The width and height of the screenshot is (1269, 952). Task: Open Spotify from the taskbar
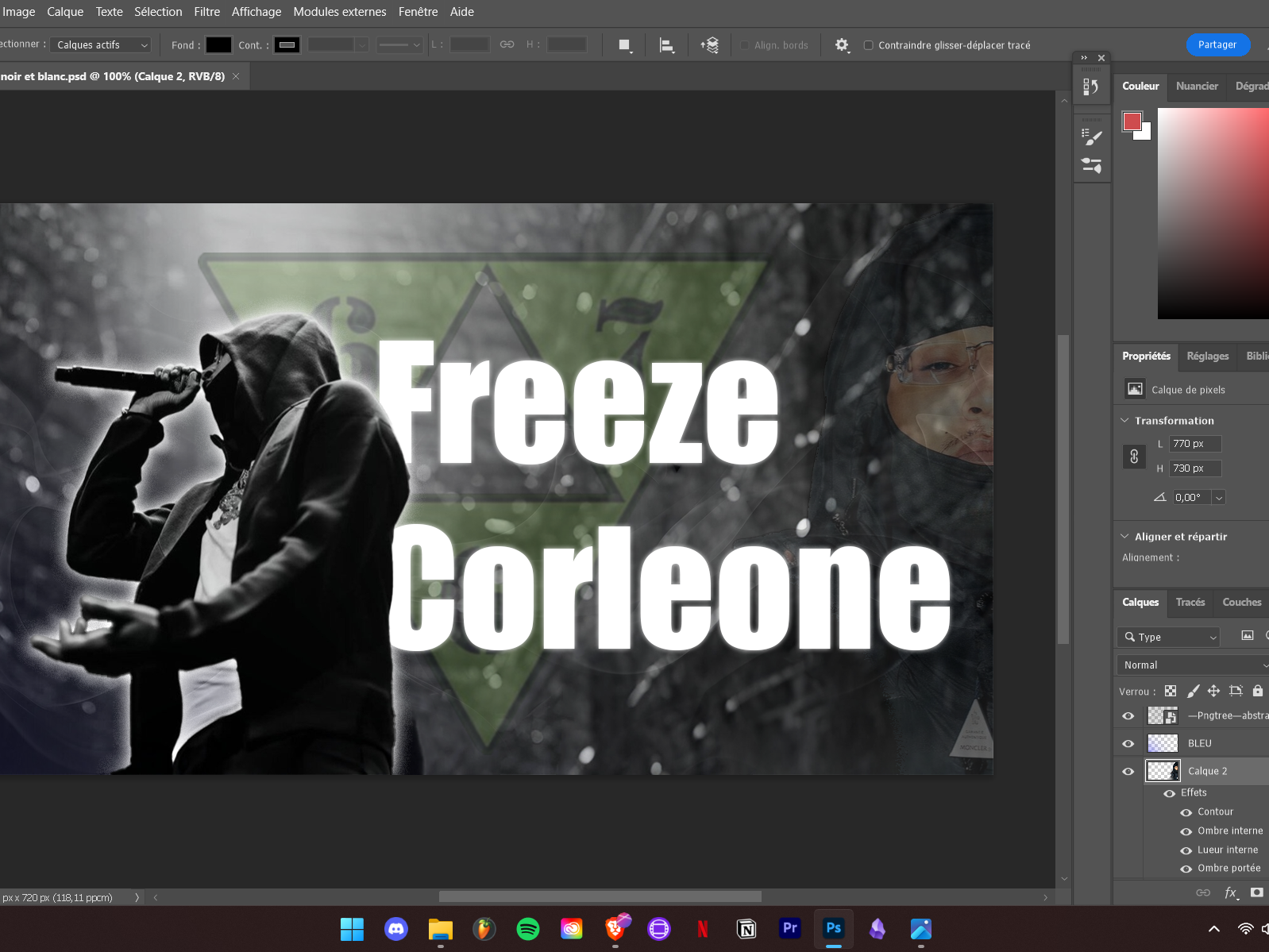528,928
